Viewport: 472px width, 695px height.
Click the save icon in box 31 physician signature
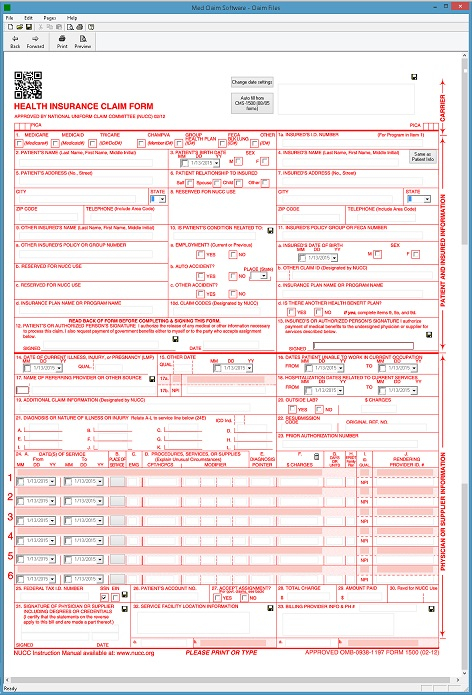125,609
